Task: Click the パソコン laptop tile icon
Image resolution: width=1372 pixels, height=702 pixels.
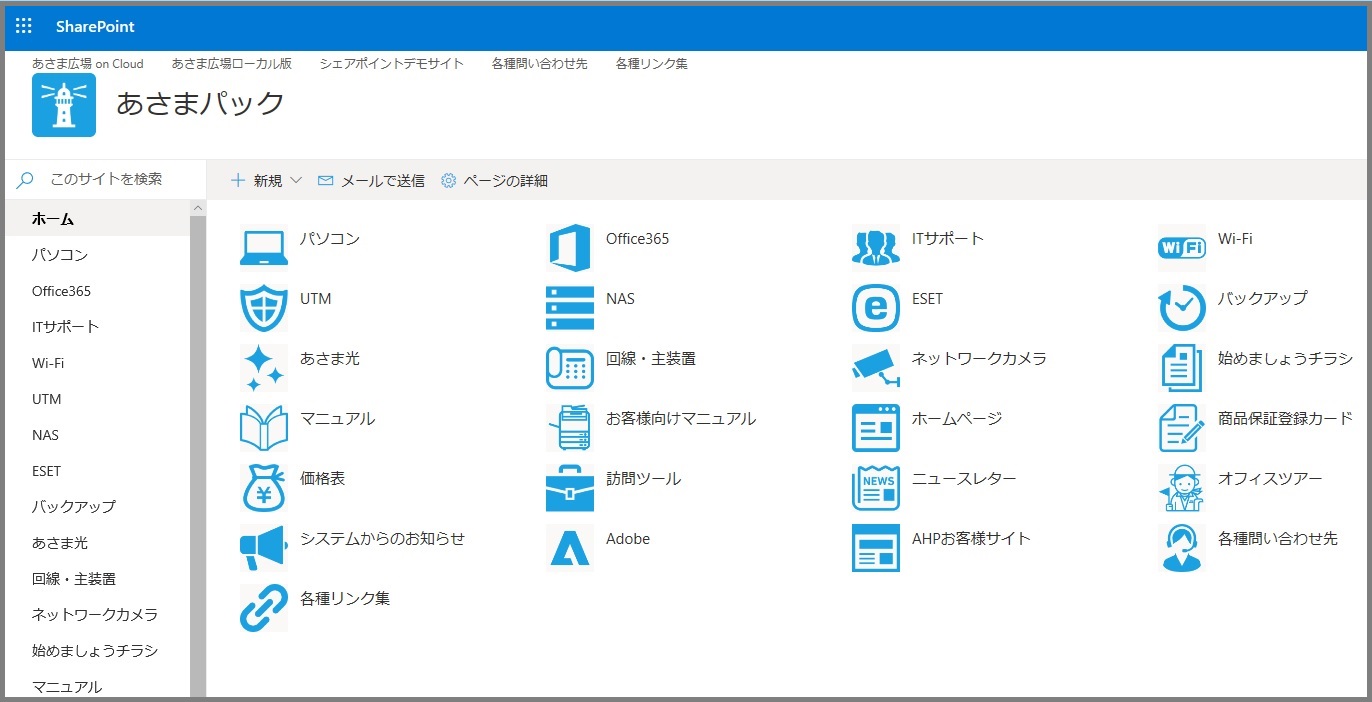Action: click(264, 248)
